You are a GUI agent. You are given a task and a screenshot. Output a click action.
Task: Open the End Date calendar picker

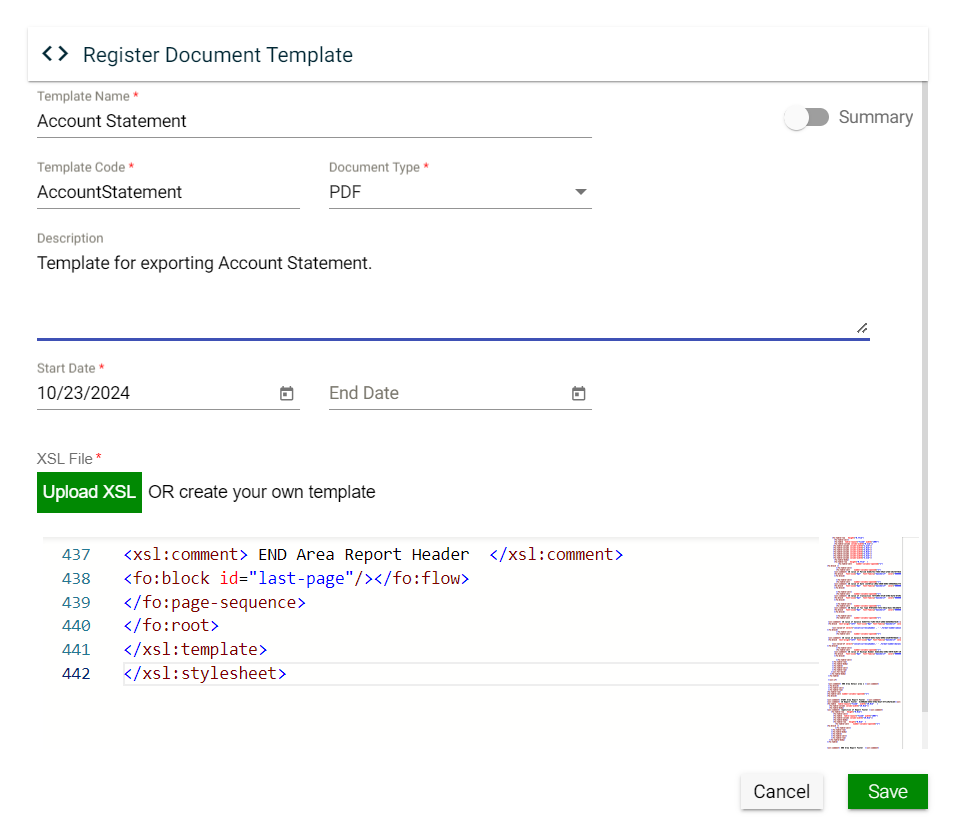coord(578,394)
